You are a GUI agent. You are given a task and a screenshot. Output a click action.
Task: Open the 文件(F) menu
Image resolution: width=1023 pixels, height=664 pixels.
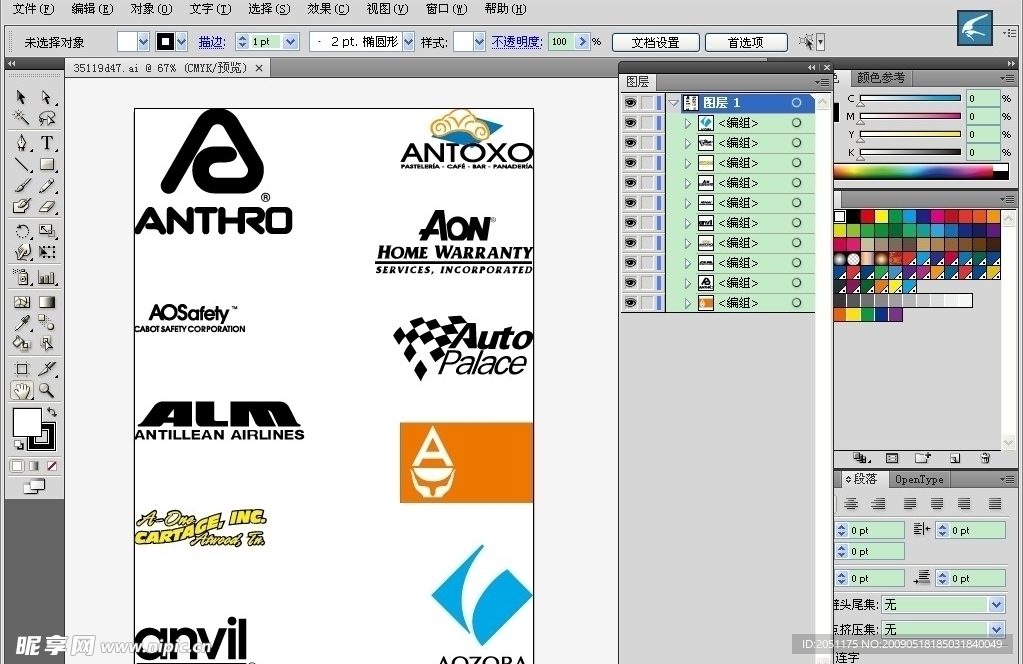coord(32,9)
